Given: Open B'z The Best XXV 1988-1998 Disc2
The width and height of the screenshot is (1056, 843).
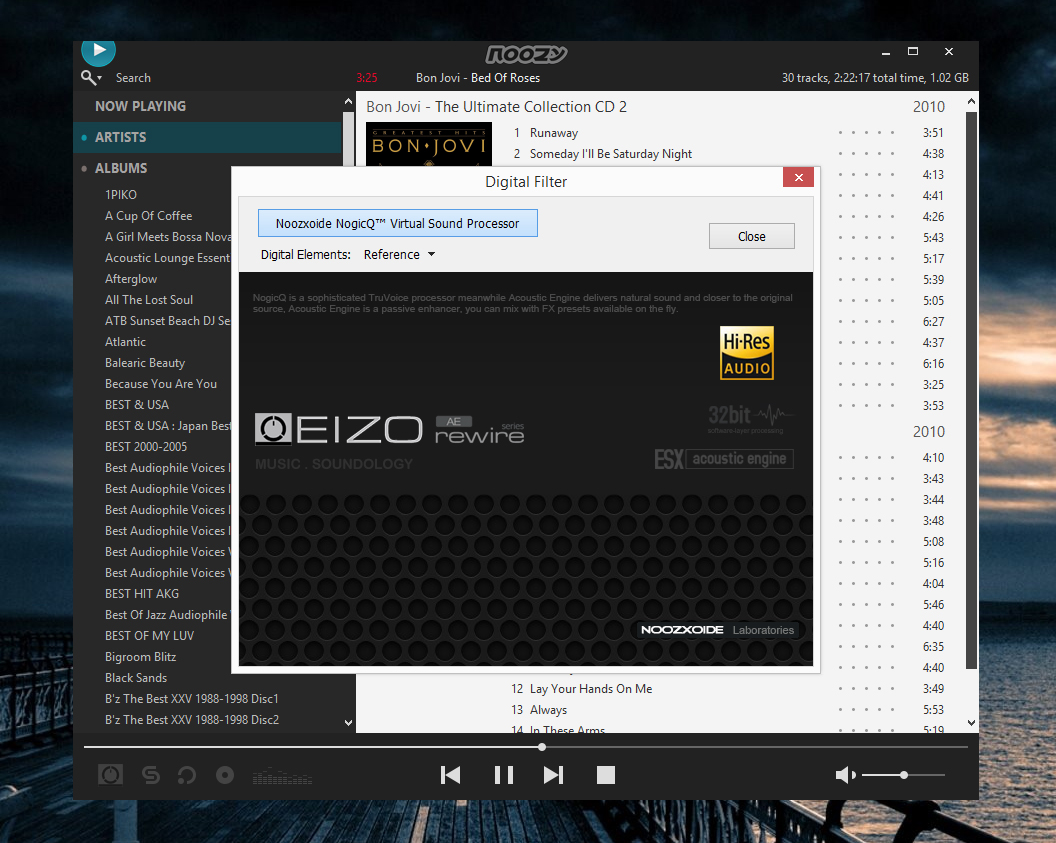Looking at the screenshot, I should pos(192,720).
